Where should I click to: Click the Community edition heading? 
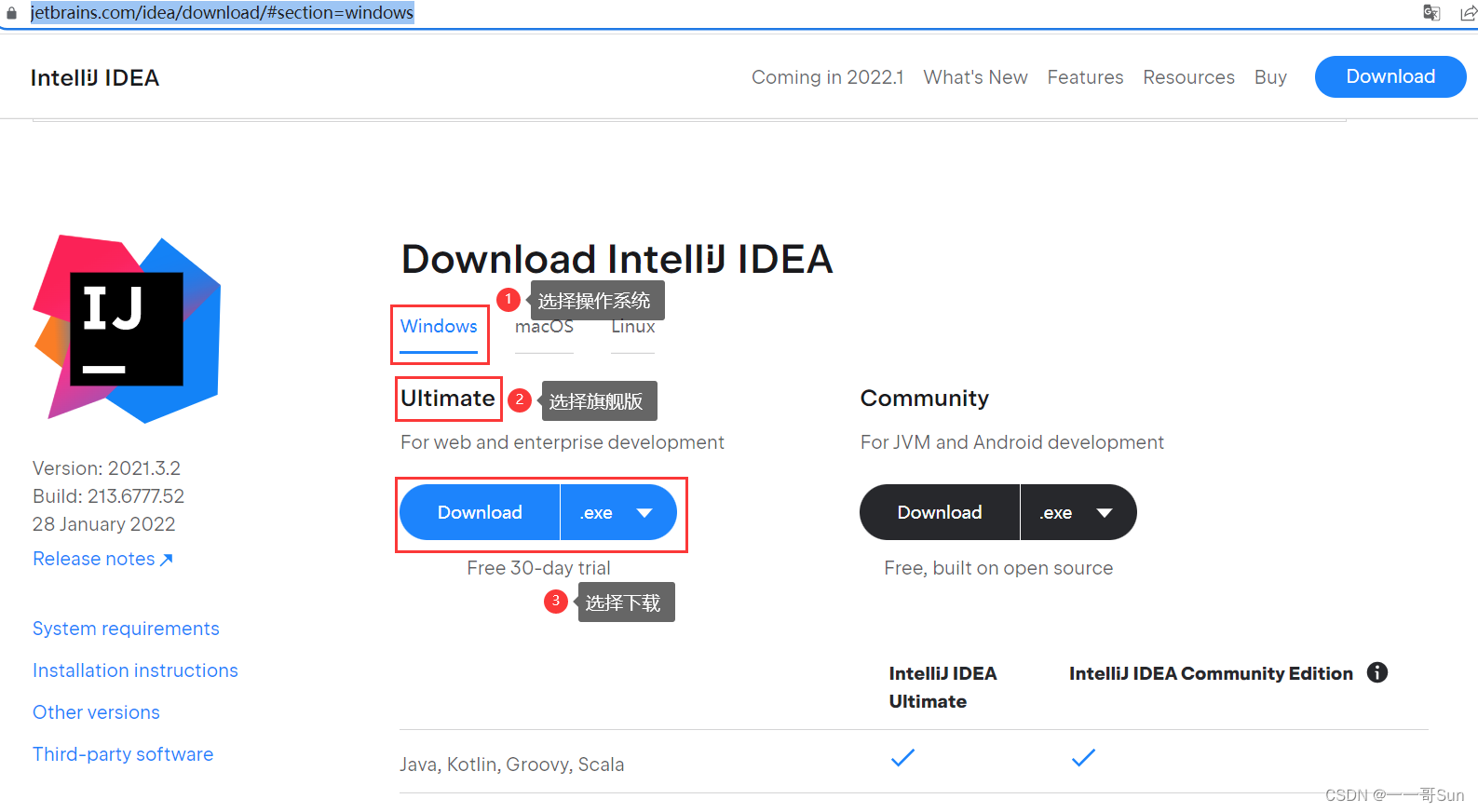(x=925, y=399)
